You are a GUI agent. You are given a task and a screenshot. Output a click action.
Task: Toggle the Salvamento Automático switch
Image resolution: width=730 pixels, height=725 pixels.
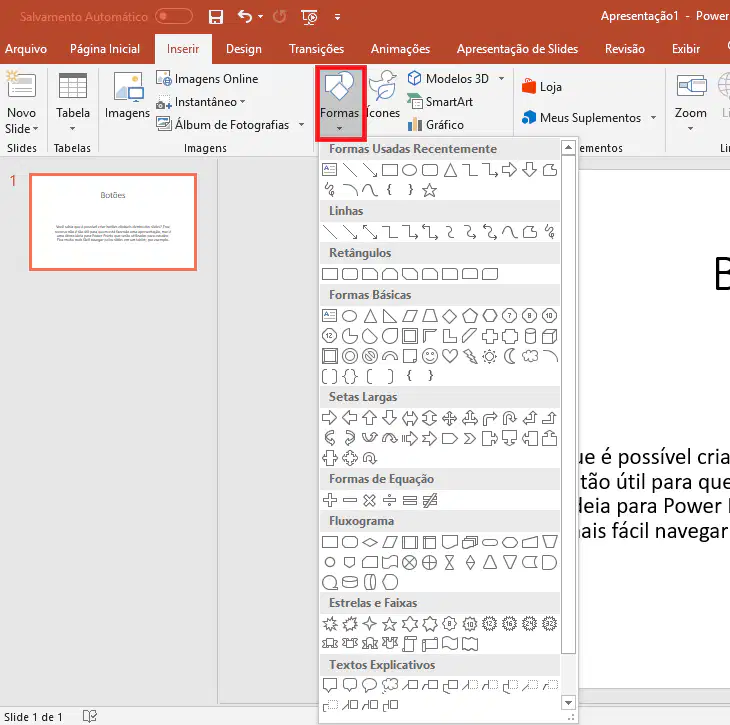174,16
